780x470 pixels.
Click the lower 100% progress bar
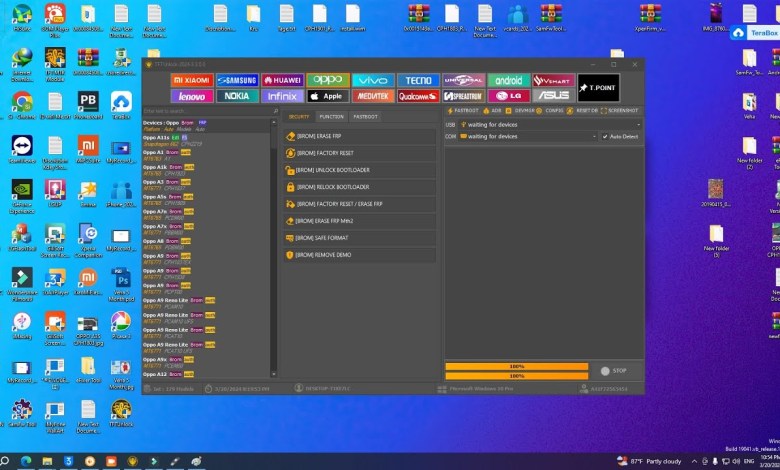516,376
